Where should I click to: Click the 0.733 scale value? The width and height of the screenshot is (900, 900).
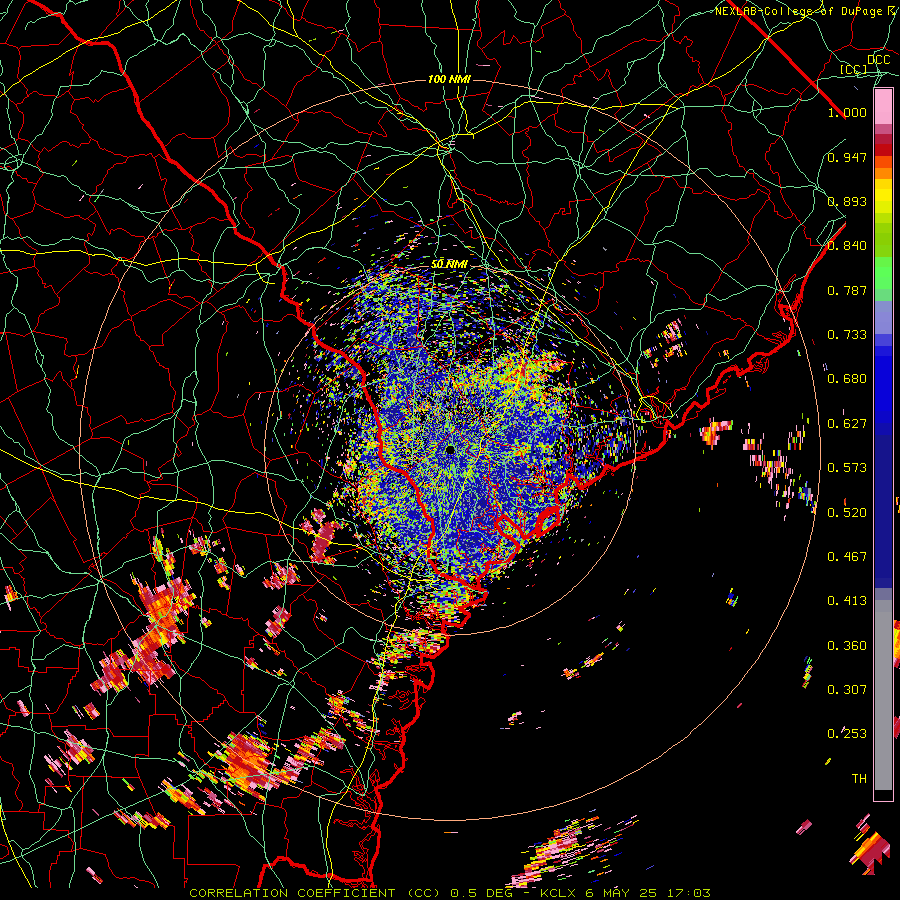click(x=847, y=335)
